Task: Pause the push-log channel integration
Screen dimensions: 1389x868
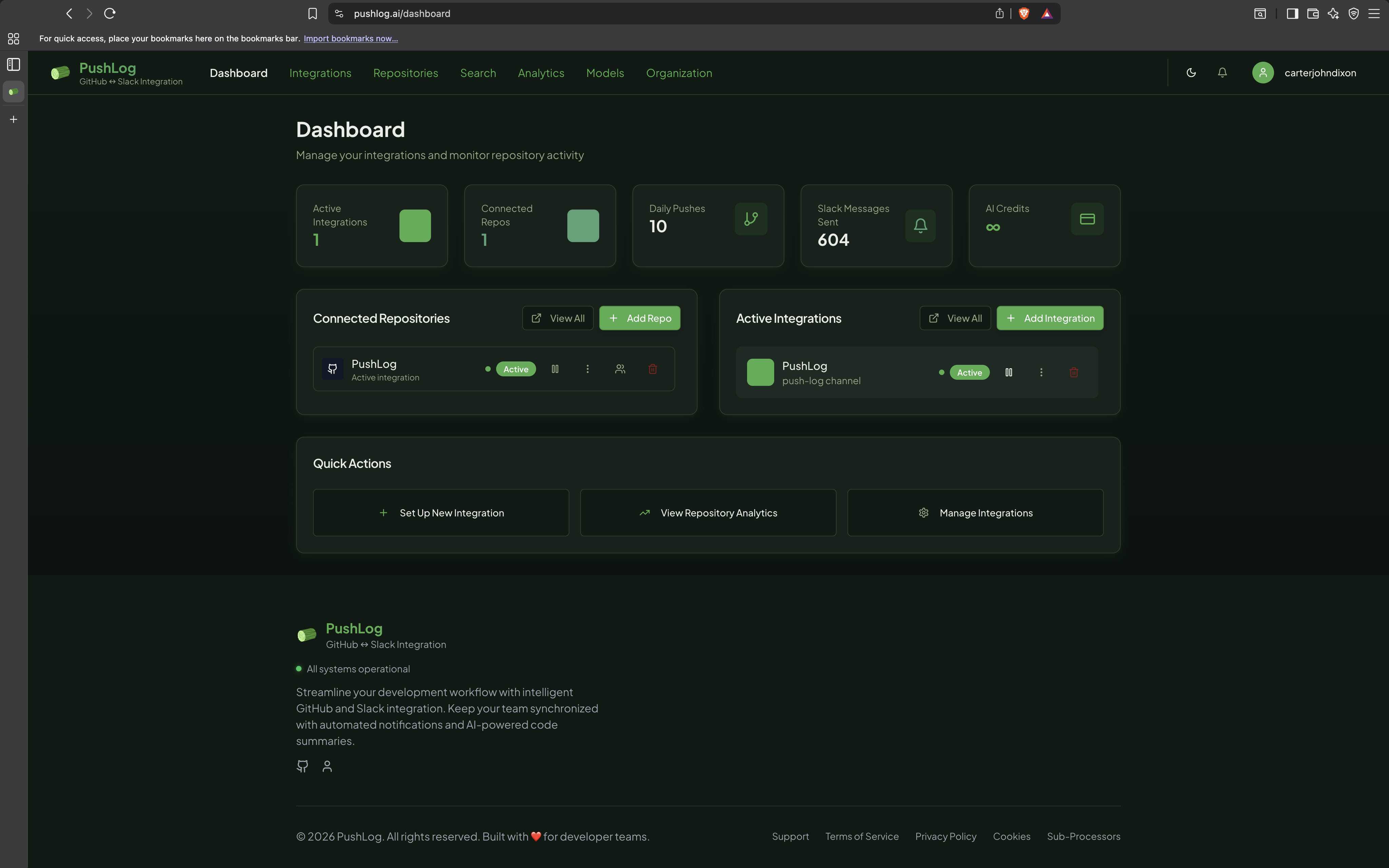Action: click(1009, 373)
